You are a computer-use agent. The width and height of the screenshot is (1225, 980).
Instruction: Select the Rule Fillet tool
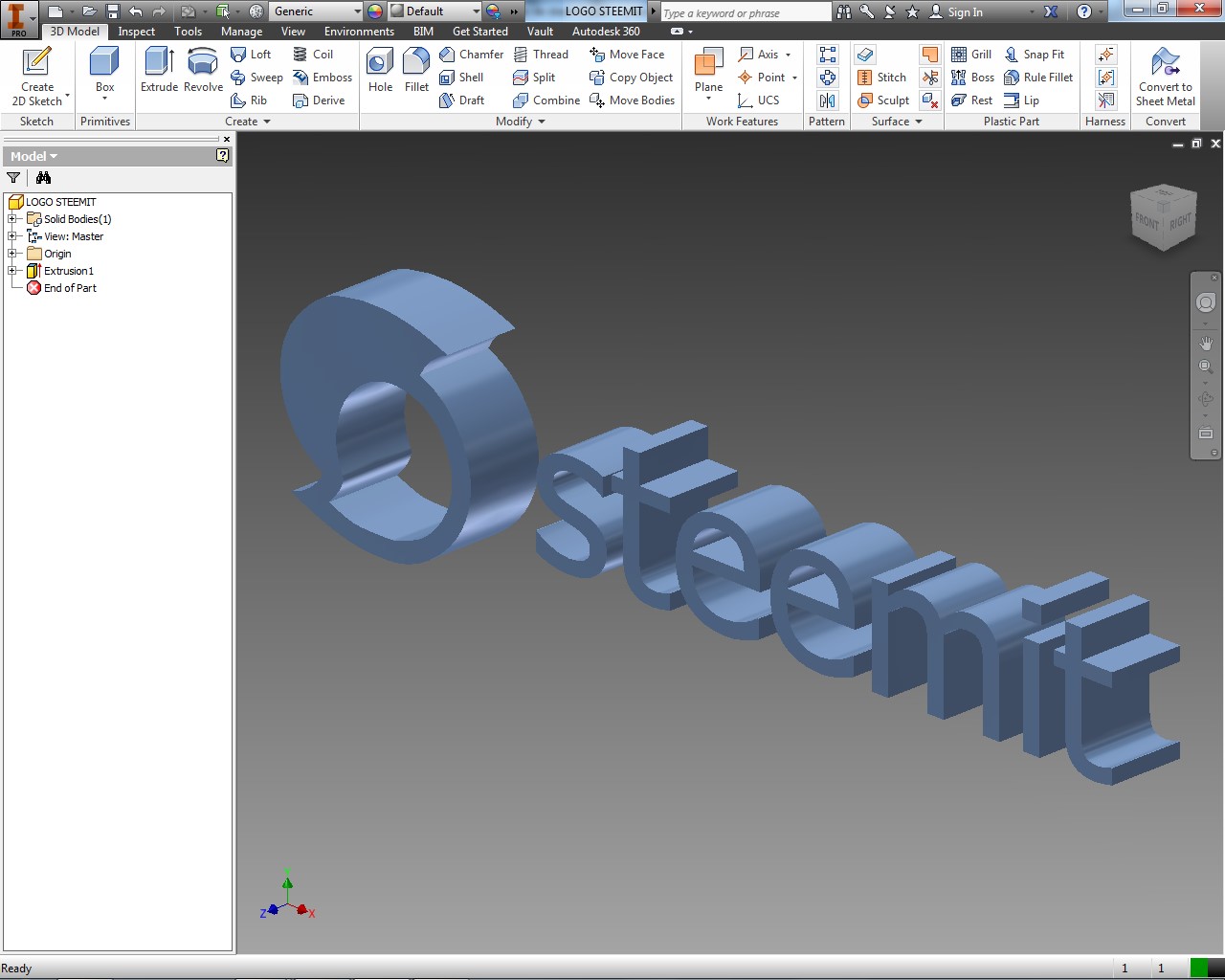(x=1038, y=78)
